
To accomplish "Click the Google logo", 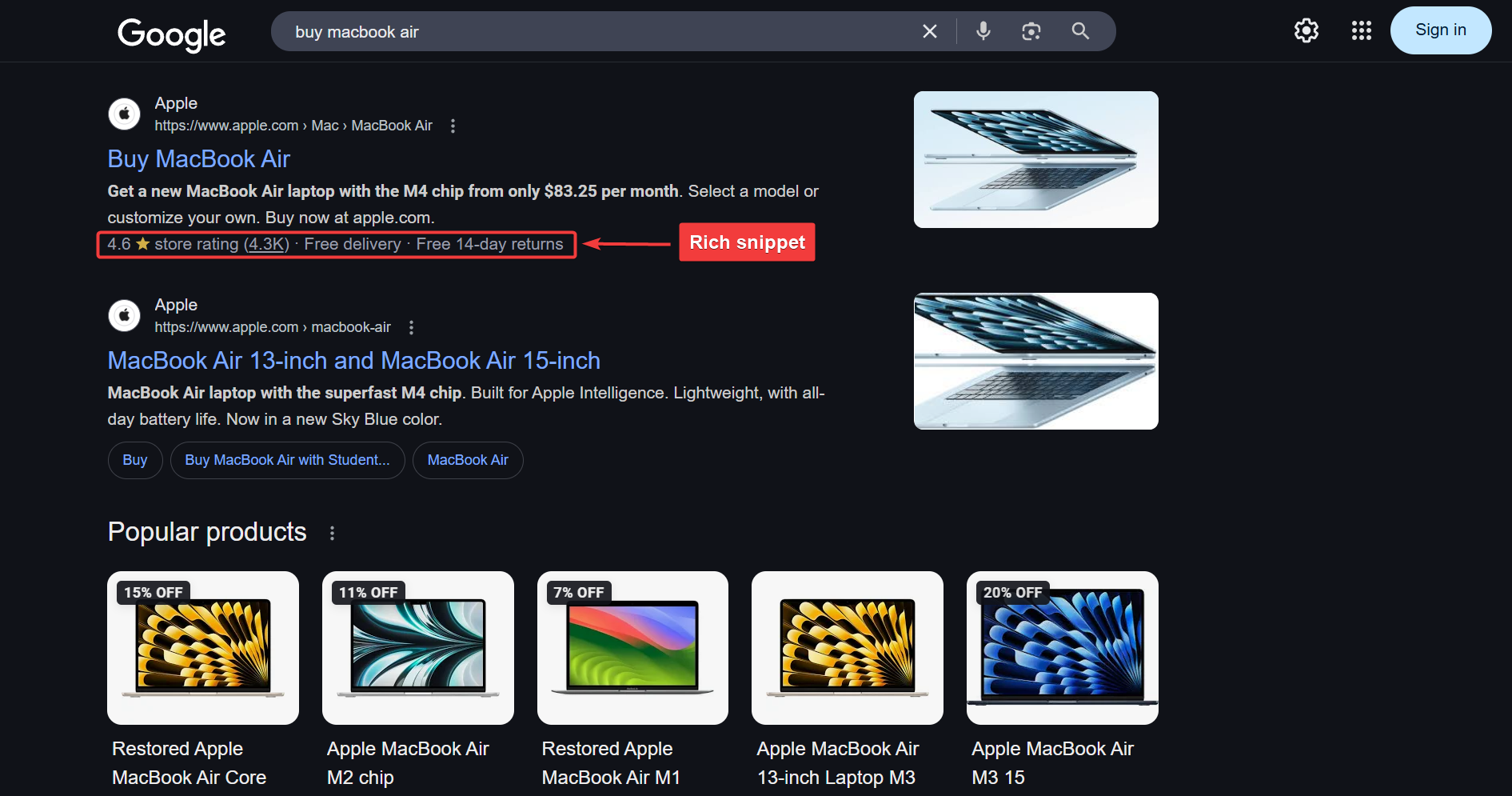I will click(172, 34).
